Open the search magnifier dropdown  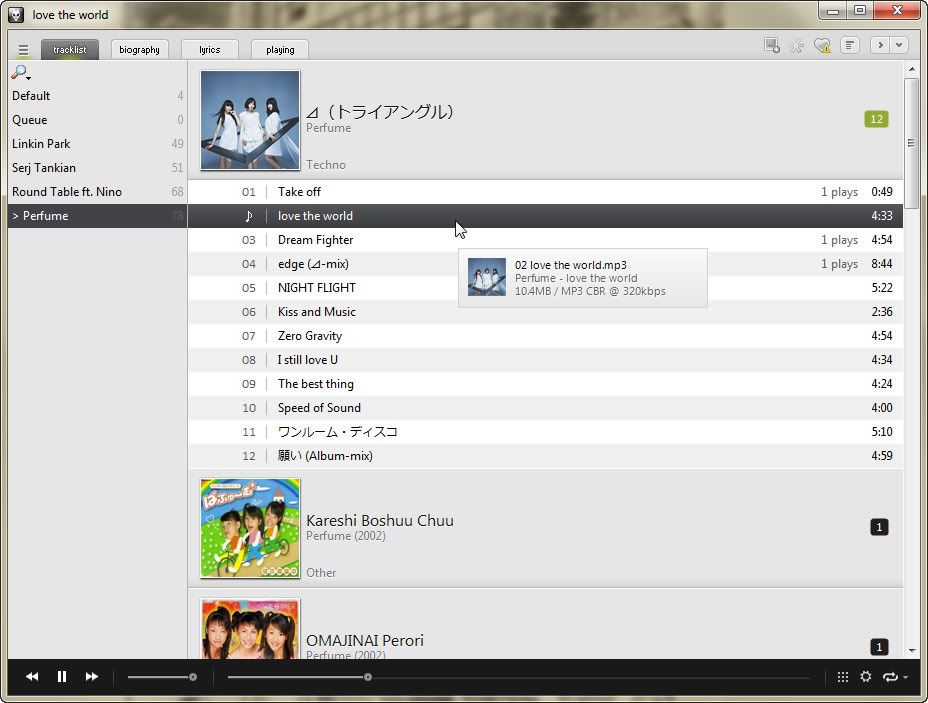click(20, 73)
